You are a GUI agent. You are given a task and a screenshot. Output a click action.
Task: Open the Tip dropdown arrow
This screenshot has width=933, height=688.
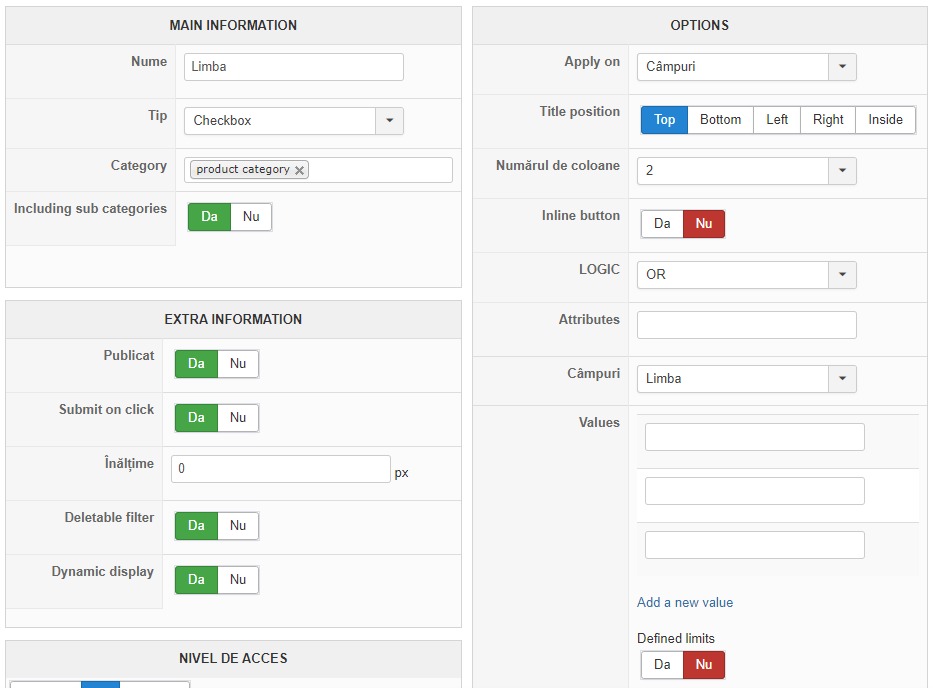tap(389, 121)
